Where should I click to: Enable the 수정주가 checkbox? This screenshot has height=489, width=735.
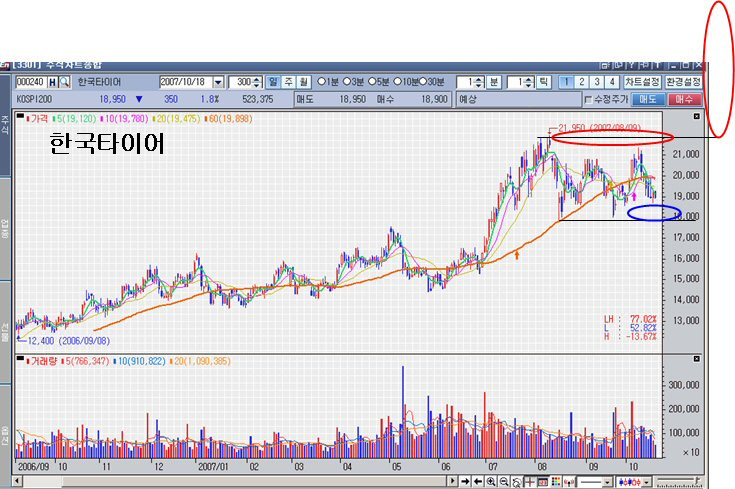[589, 99]
